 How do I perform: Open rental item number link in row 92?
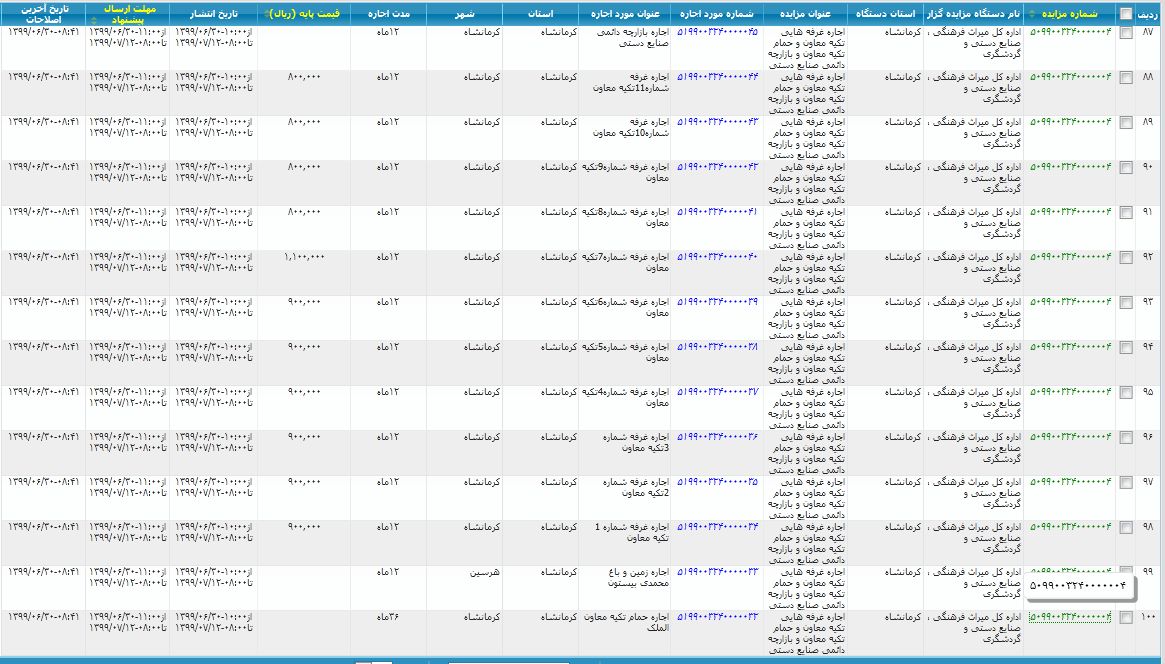tap(717, 257)
